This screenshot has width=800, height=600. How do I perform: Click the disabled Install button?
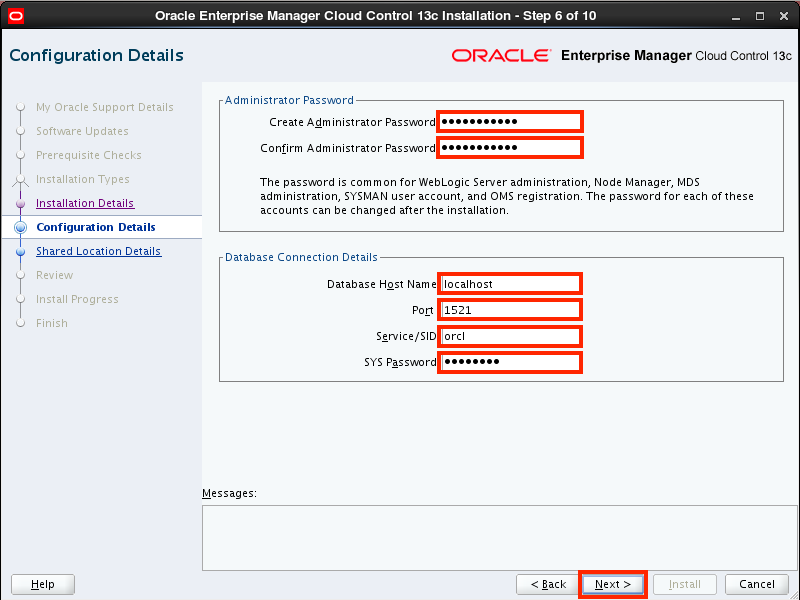point(685,584)
